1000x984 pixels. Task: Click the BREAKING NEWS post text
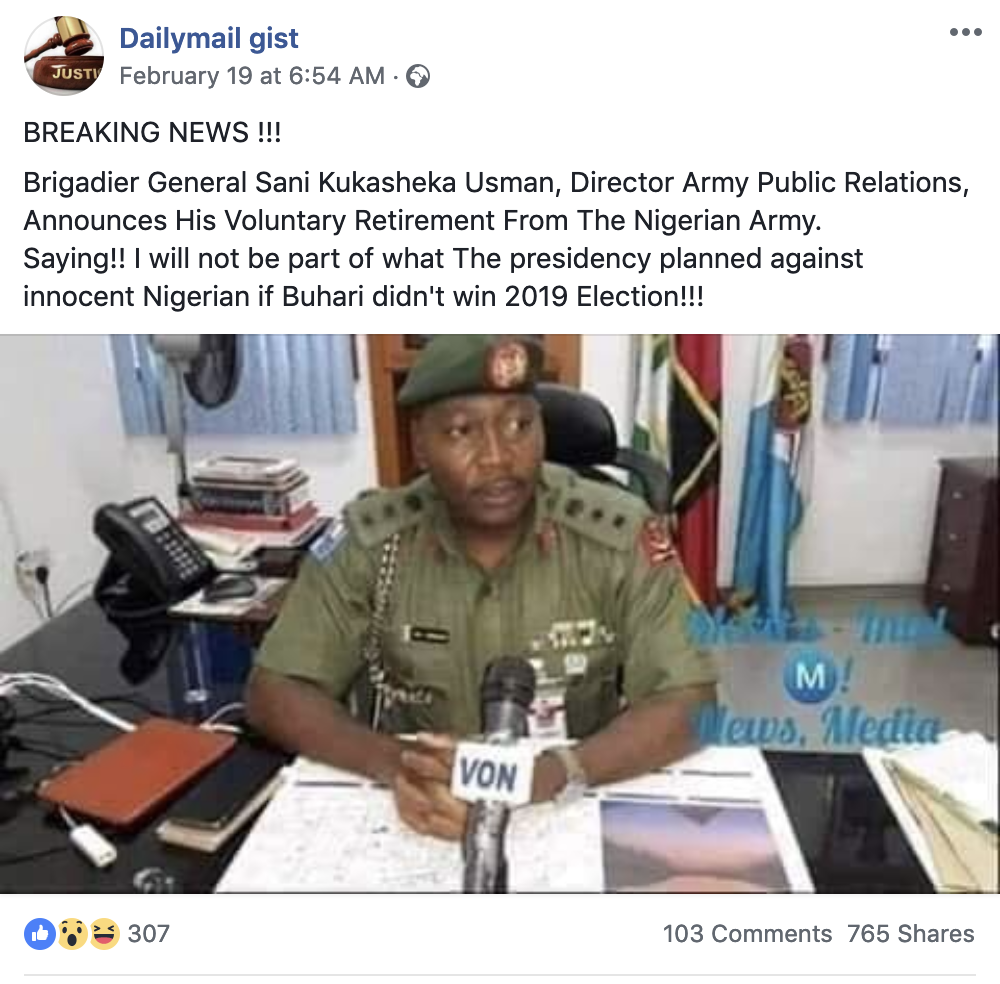coord(152,133)
